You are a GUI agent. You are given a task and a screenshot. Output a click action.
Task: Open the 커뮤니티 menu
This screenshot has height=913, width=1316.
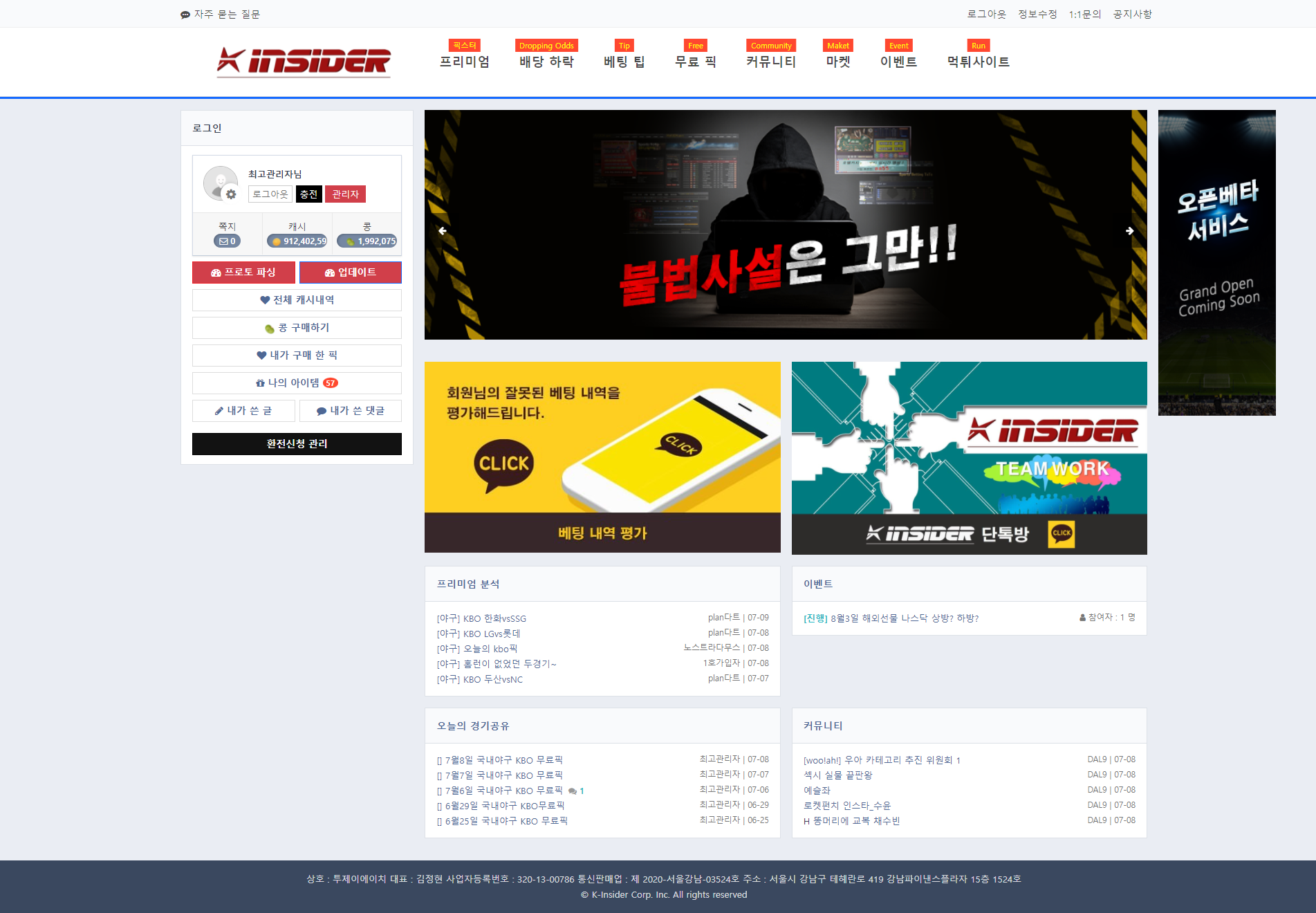pyautogui.click(x=770, y=62)
